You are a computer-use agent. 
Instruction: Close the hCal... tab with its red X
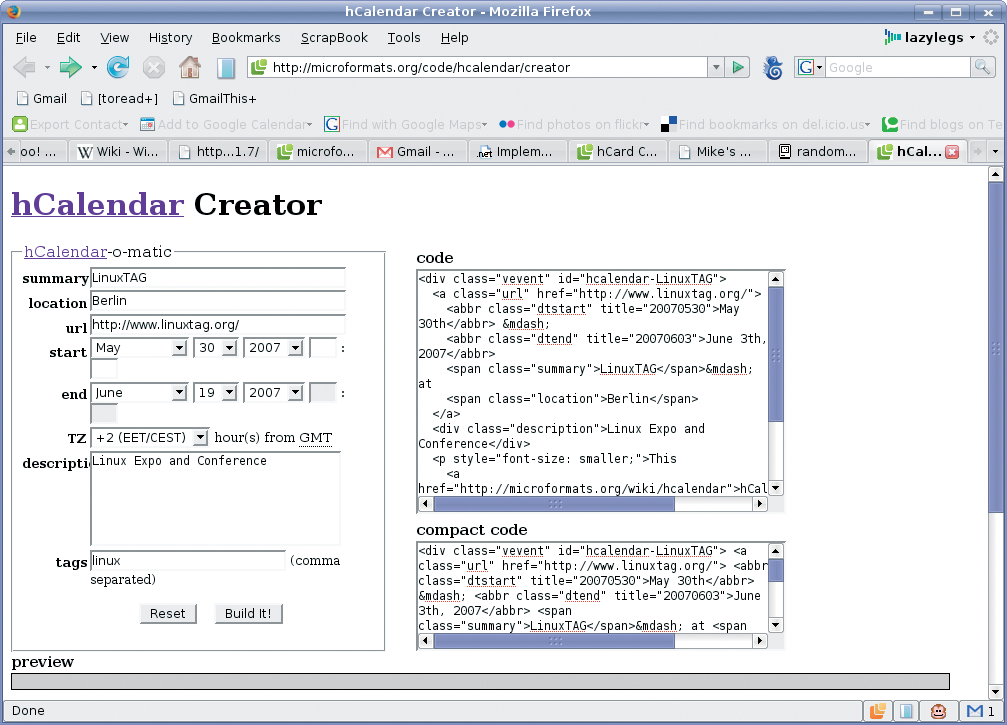[952, 152]
